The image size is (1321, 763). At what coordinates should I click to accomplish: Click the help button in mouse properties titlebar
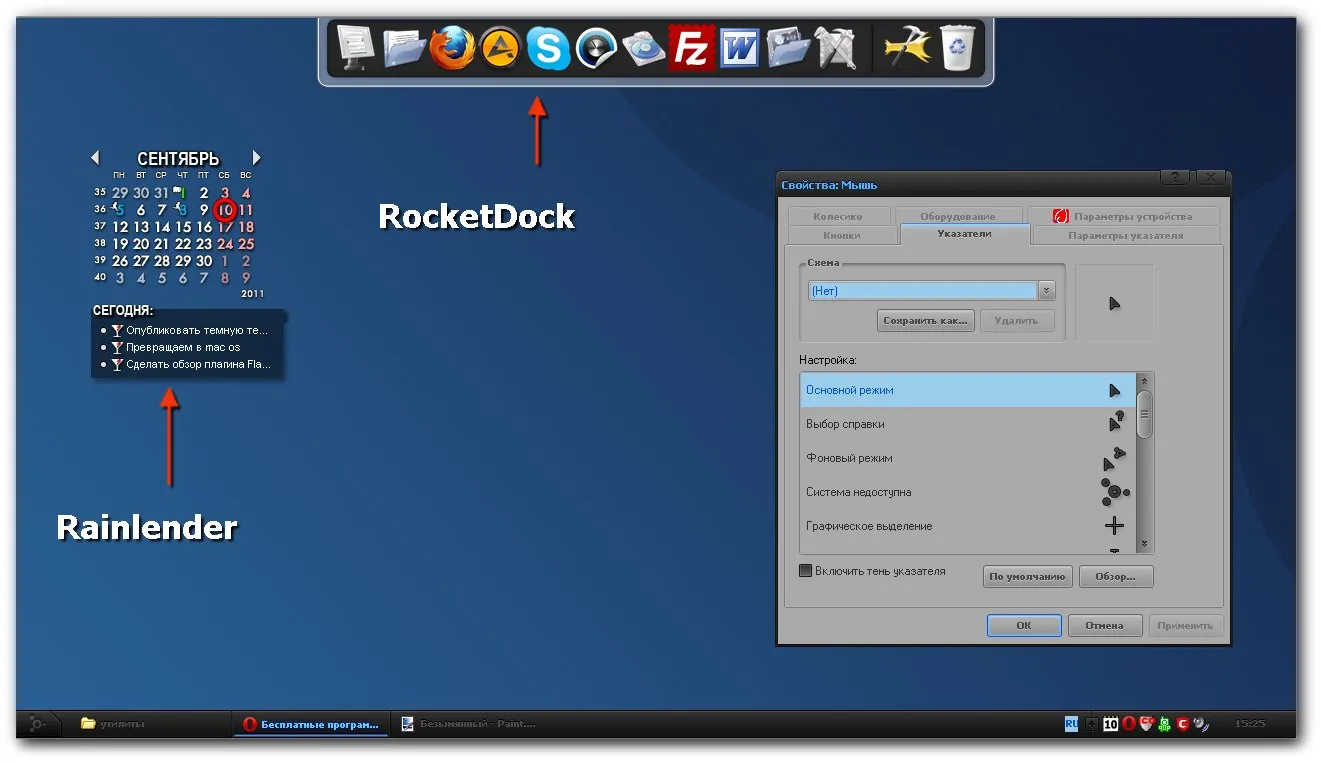(x=1175, y=177)
